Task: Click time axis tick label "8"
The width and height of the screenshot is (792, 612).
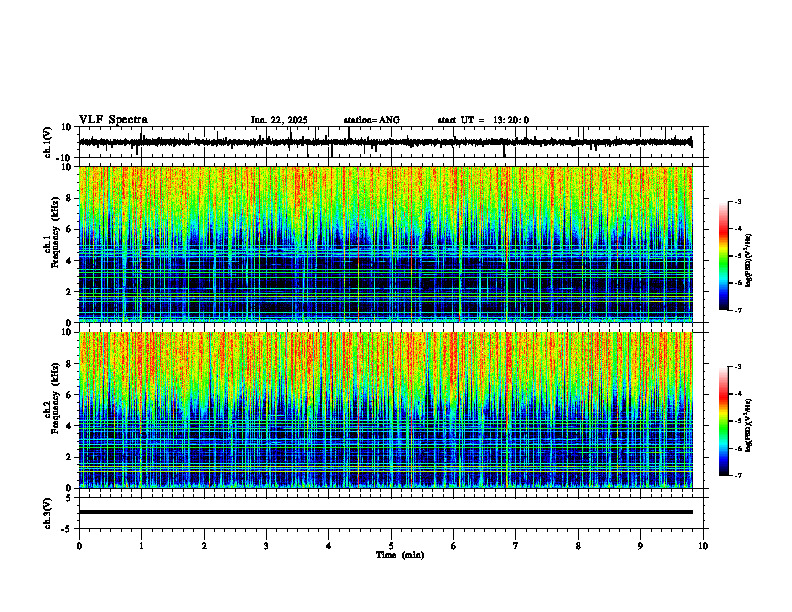Action: tap(578, 546)
